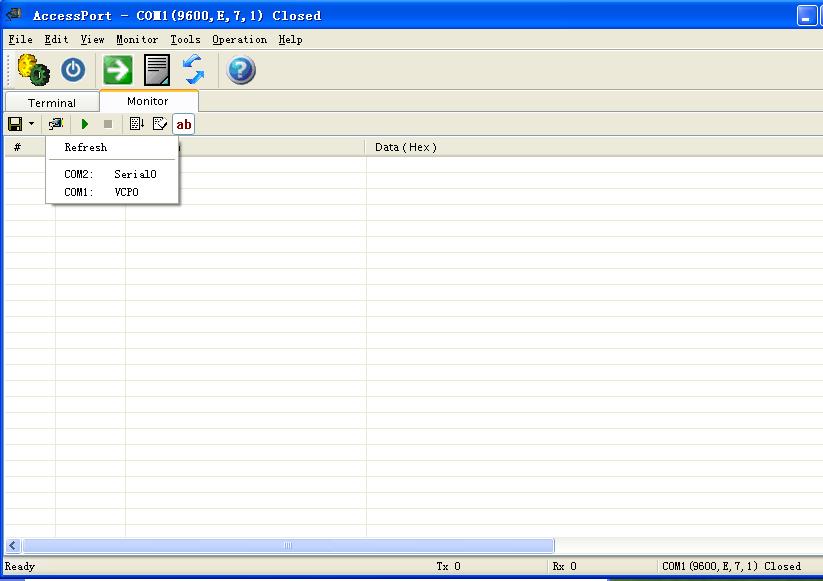Image resolution: width=823 pixels, height=581 pixels.
Task: Click the green arrow transfer icon
Action: (118, 70)
